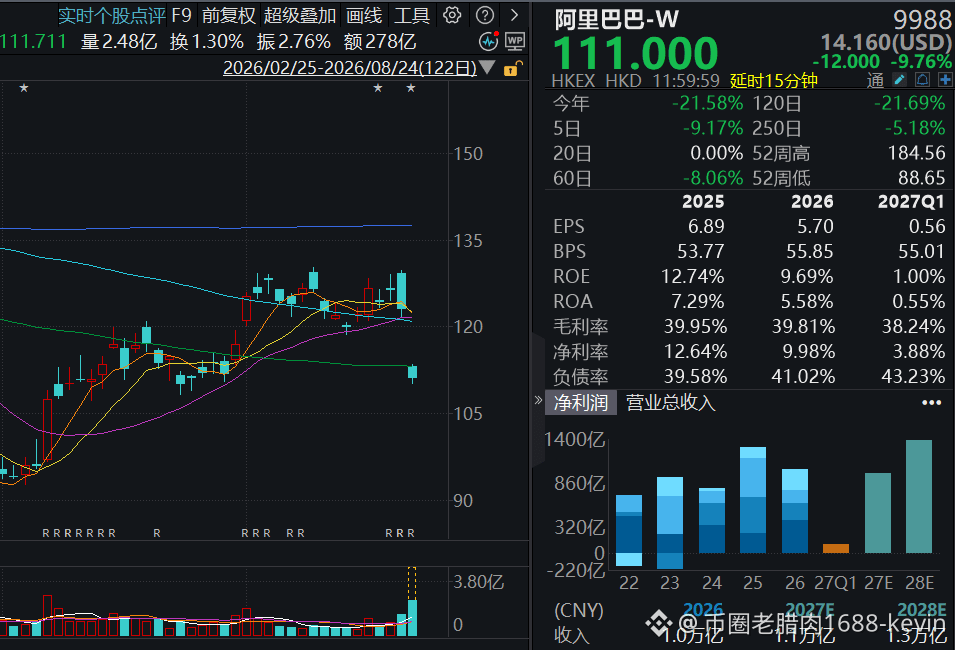The image size is (955, 650).
Task: Open the 画线 drawing tools menu
Action: [x=364, y=15]
